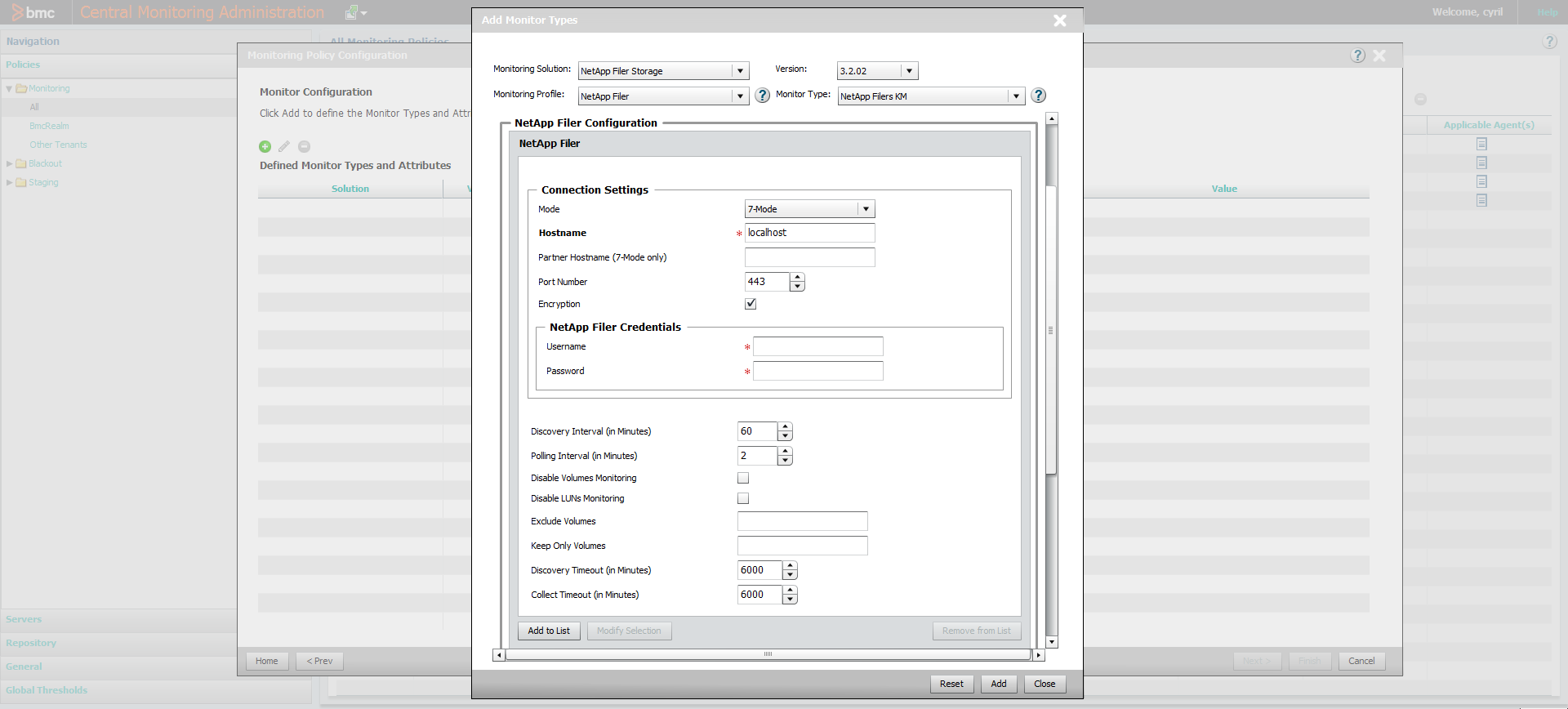Click the help icon next to Monitor Type

tap(1038, 96)
